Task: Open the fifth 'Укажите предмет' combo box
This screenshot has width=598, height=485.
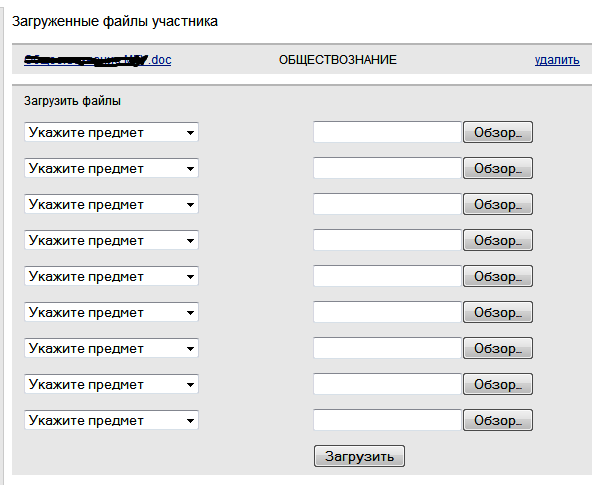Action: pos(111,276)
